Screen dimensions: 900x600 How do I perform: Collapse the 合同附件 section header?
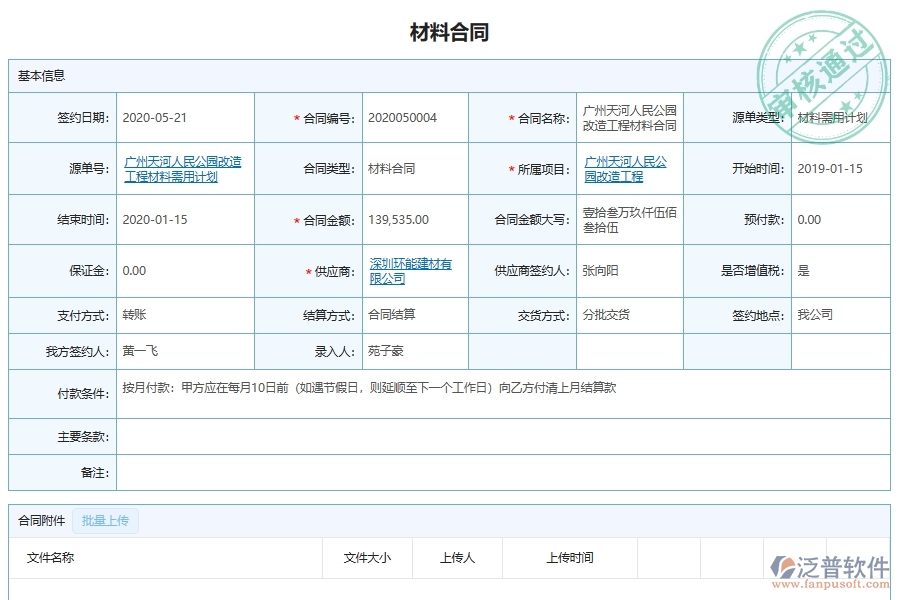(34, 520)
